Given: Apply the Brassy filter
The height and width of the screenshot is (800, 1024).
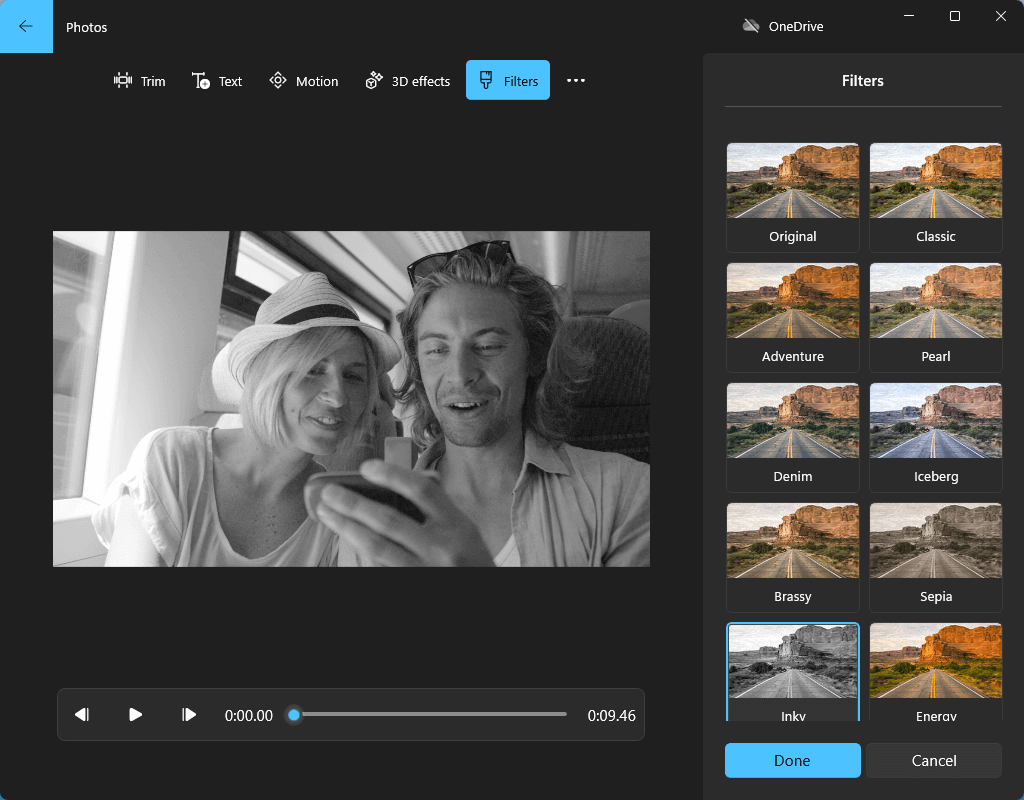Looking at the screenshot, I should [x=793, y=558].
